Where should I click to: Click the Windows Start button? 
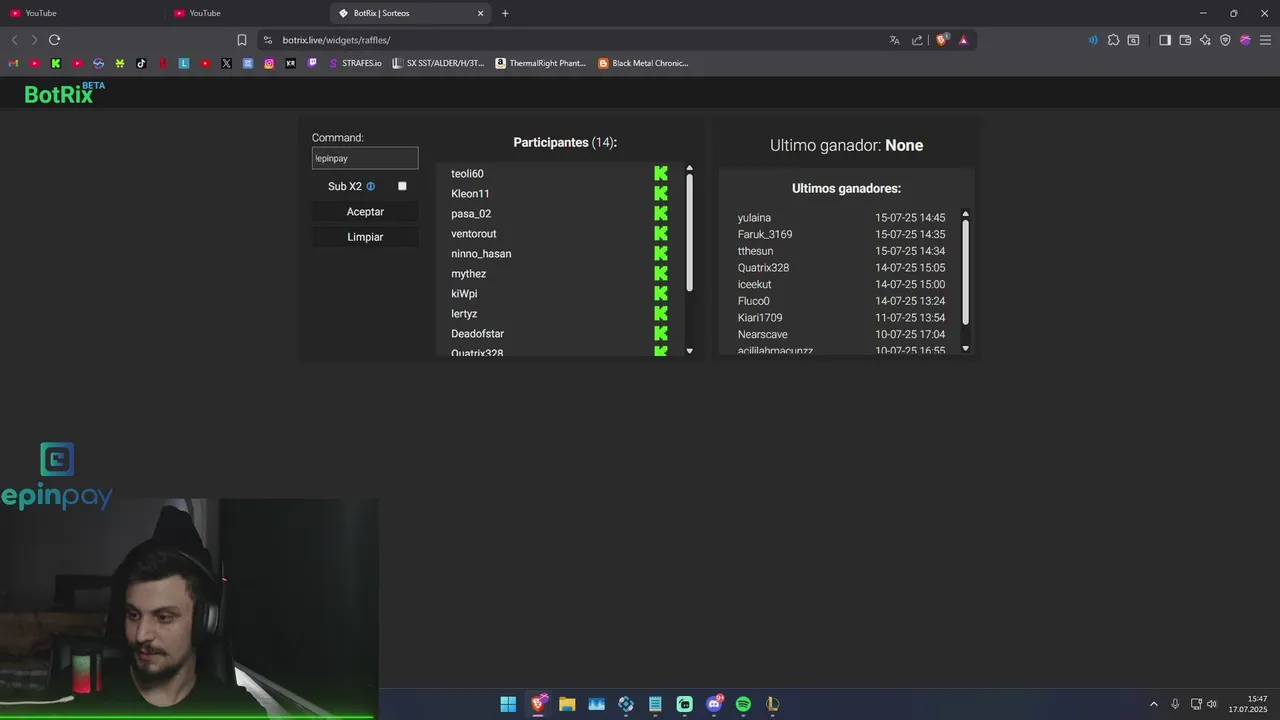[508, 704]
